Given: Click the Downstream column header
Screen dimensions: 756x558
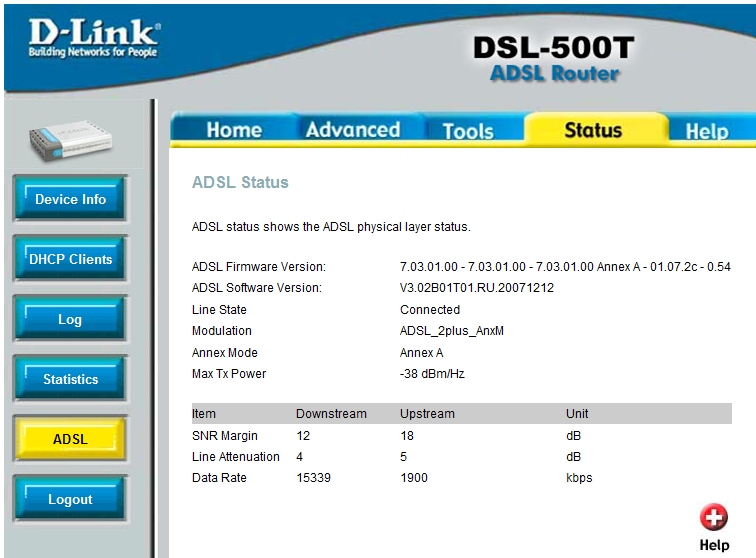Looking at the screenshot, I should (331, 414).
